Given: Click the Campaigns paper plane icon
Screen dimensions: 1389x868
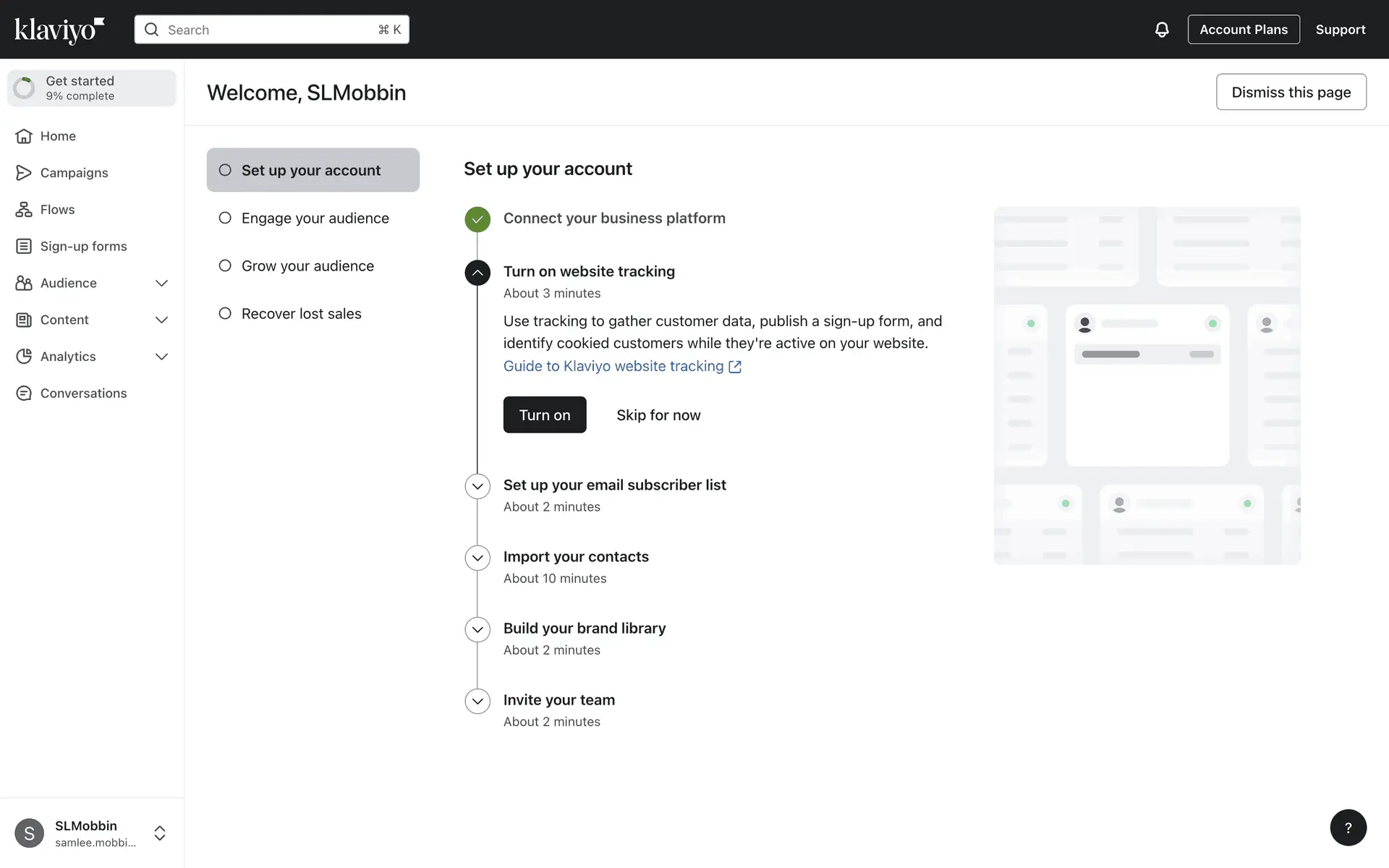Looking at the screenshot, I should (x=24, y=173).
